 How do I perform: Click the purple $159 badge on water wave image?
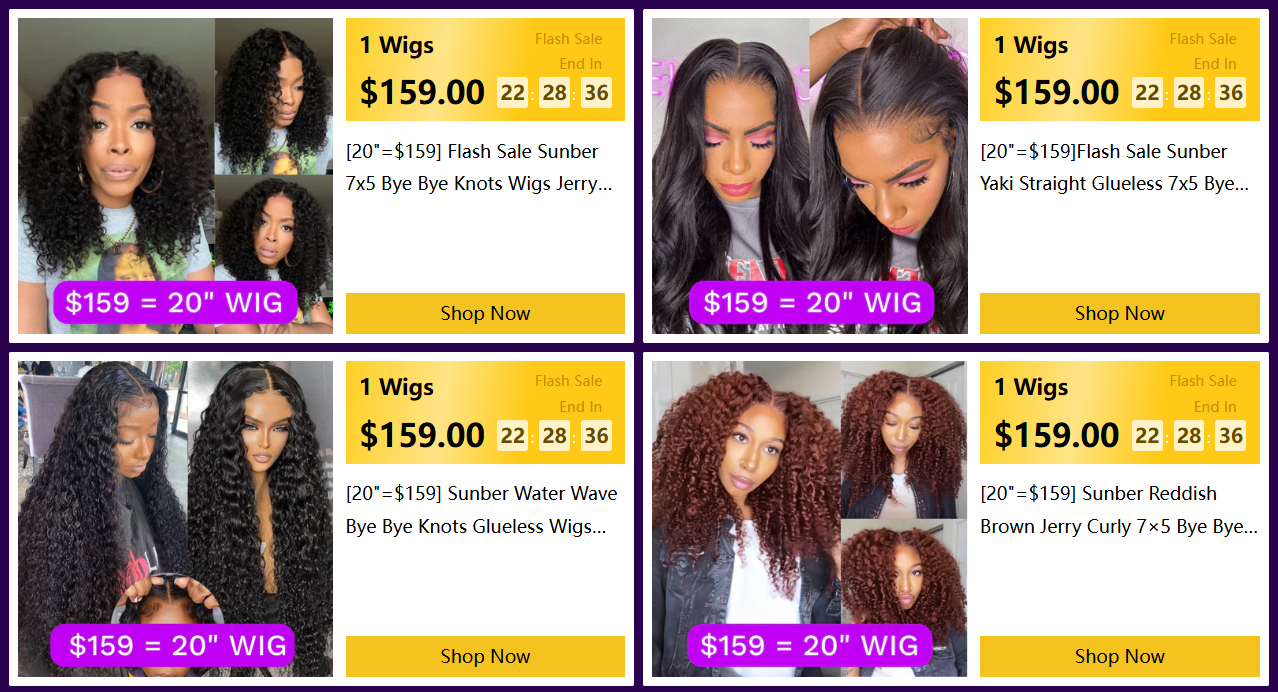tap(172, 645)
